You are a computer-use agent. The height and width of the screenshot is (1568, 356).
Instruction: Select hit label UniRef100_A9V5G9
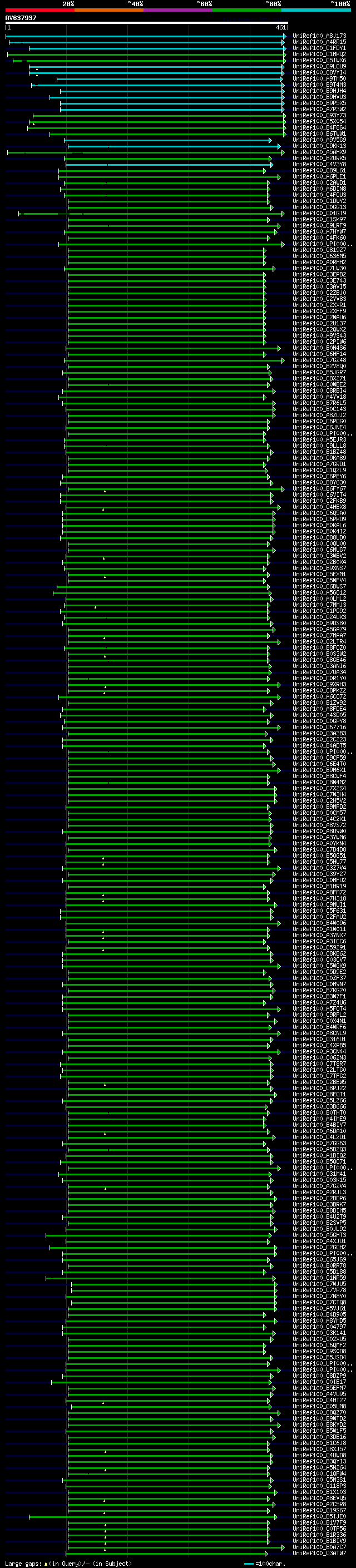(x=319, y=140)
